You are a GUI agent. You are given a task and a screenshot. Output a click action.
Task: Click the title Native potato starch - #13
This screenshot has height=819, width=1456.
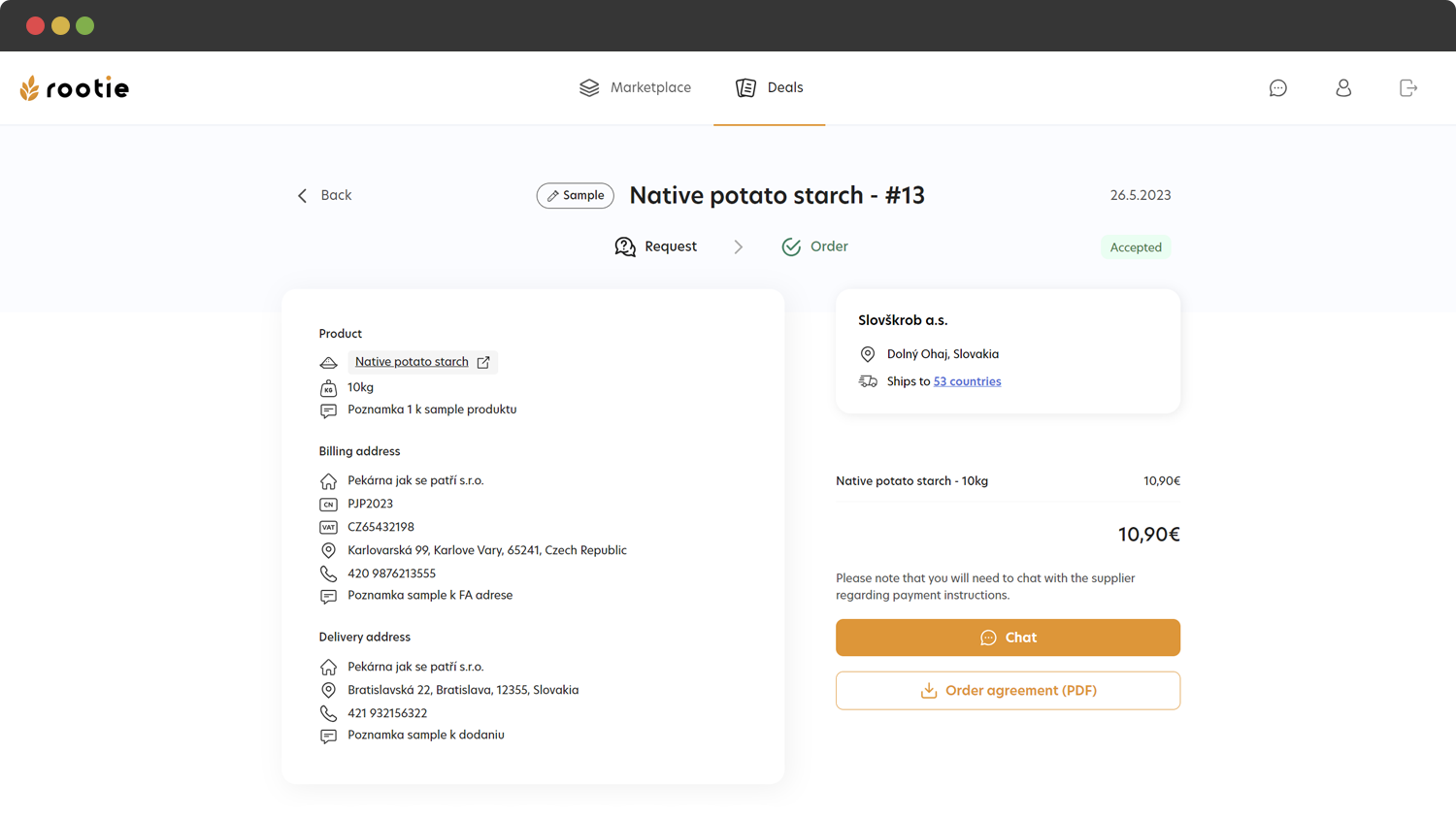coord(777,195)
